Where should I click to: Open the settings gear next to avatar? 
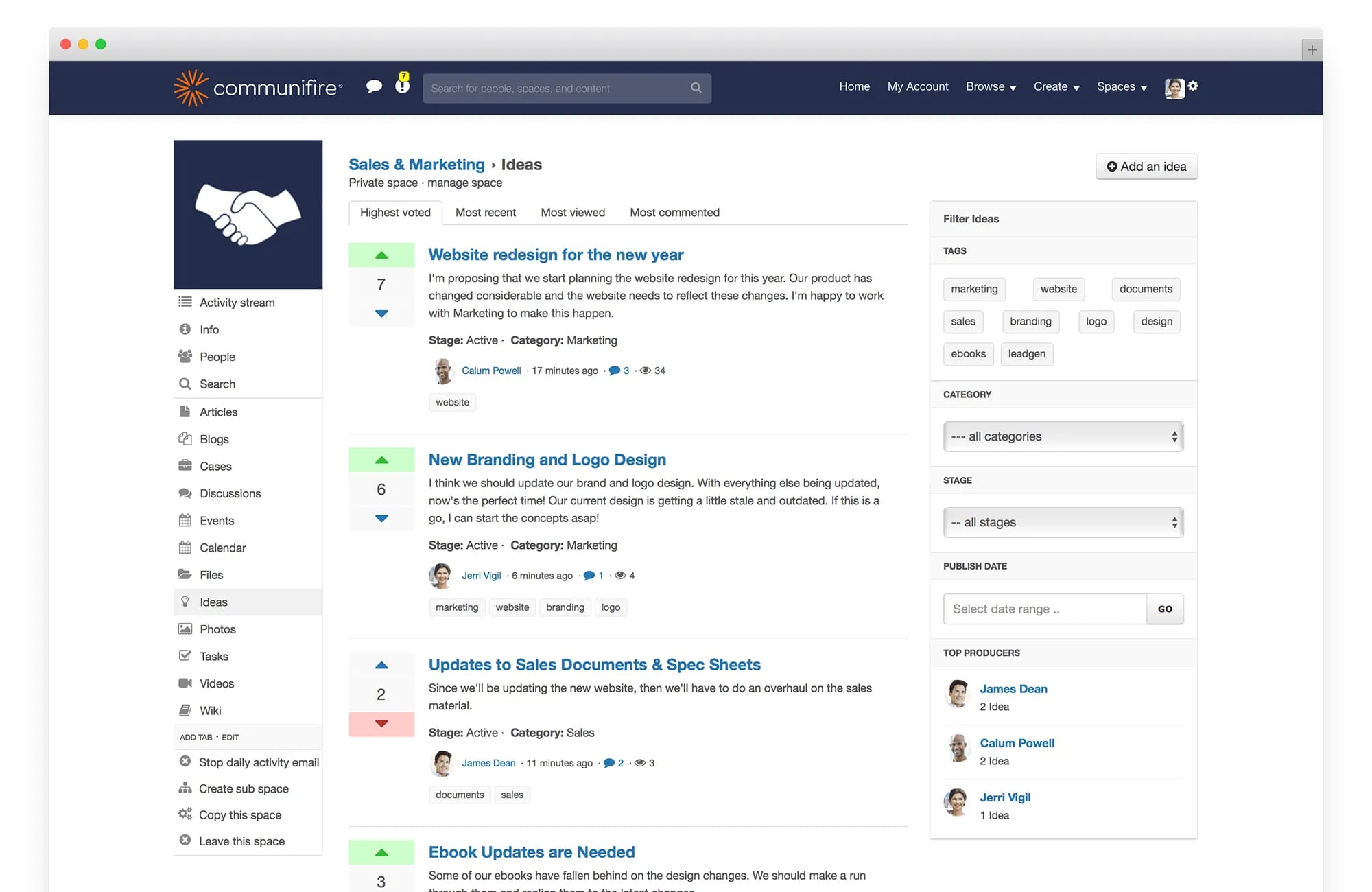click(1193, 86)
